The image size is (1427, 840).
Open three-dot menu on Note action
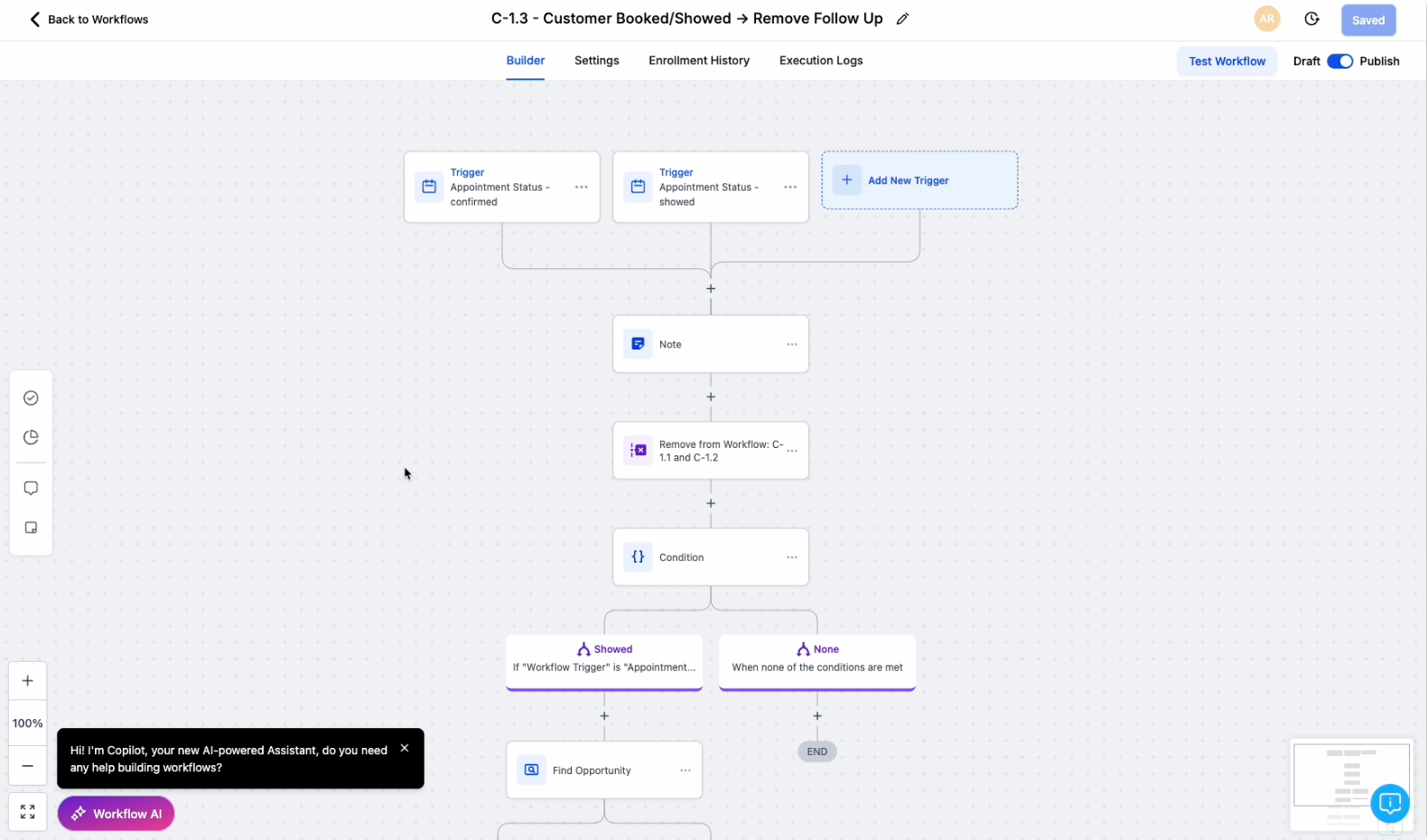pyautogui.click(x=792, y=344)
